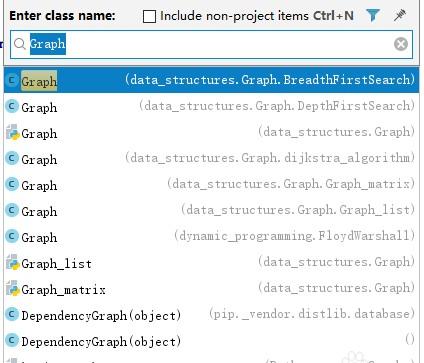
Task: Open Graph class in FloydWarshall
Action: pos(212,236)
